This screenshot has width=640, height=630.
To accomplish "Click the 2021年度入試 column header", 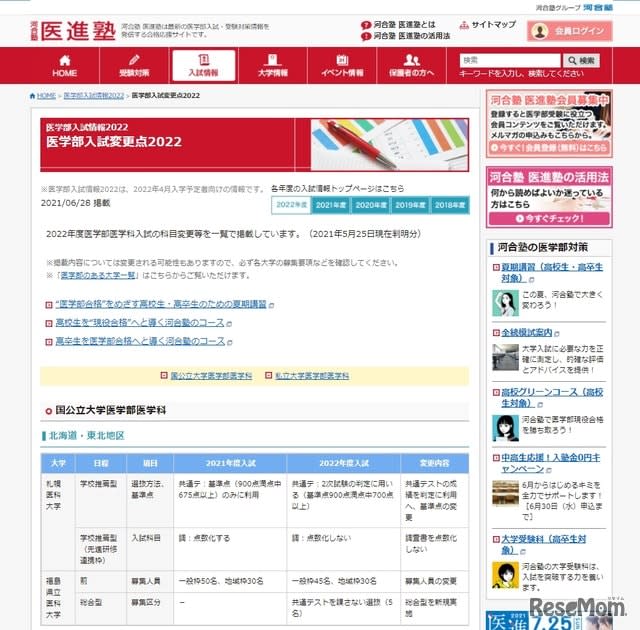I will point(230,463).
